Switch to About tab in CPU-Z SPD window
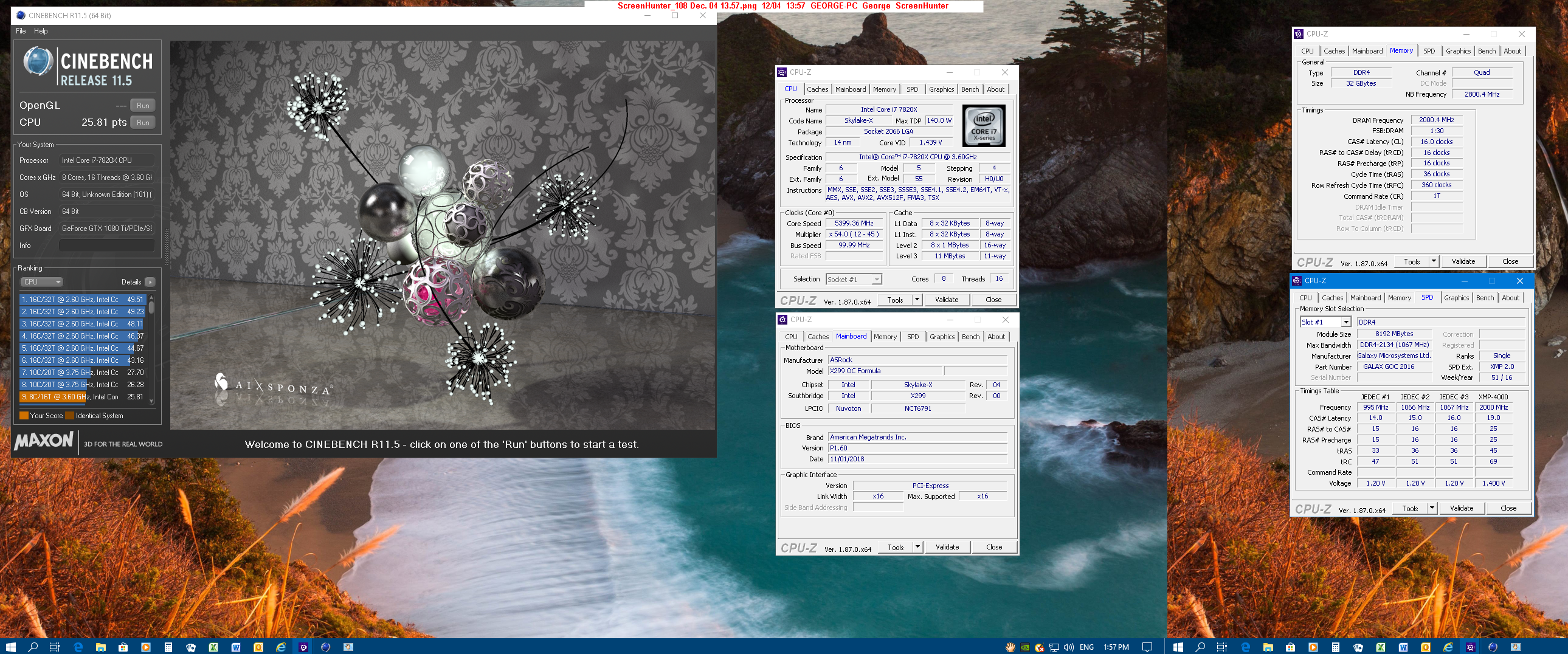 click(1511, 297)
